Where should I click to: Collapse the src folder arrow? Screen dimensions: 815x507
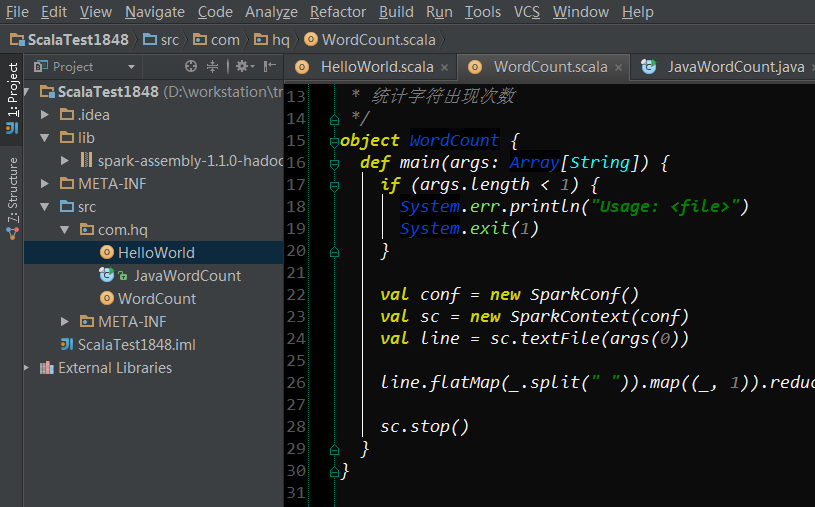(x=45, y=207)
